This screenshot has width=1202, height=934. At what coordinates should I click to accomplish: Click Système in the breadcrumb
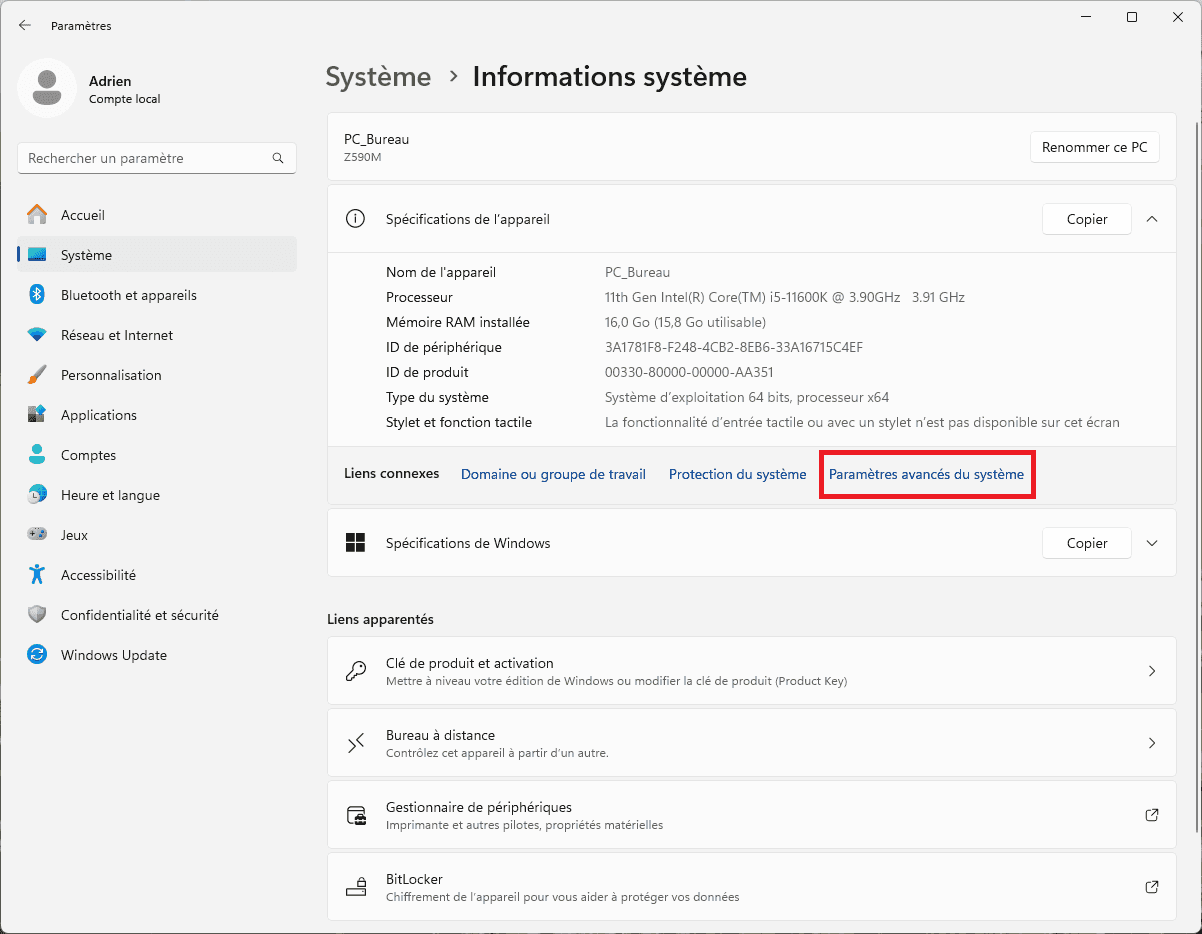click(378, 77)
